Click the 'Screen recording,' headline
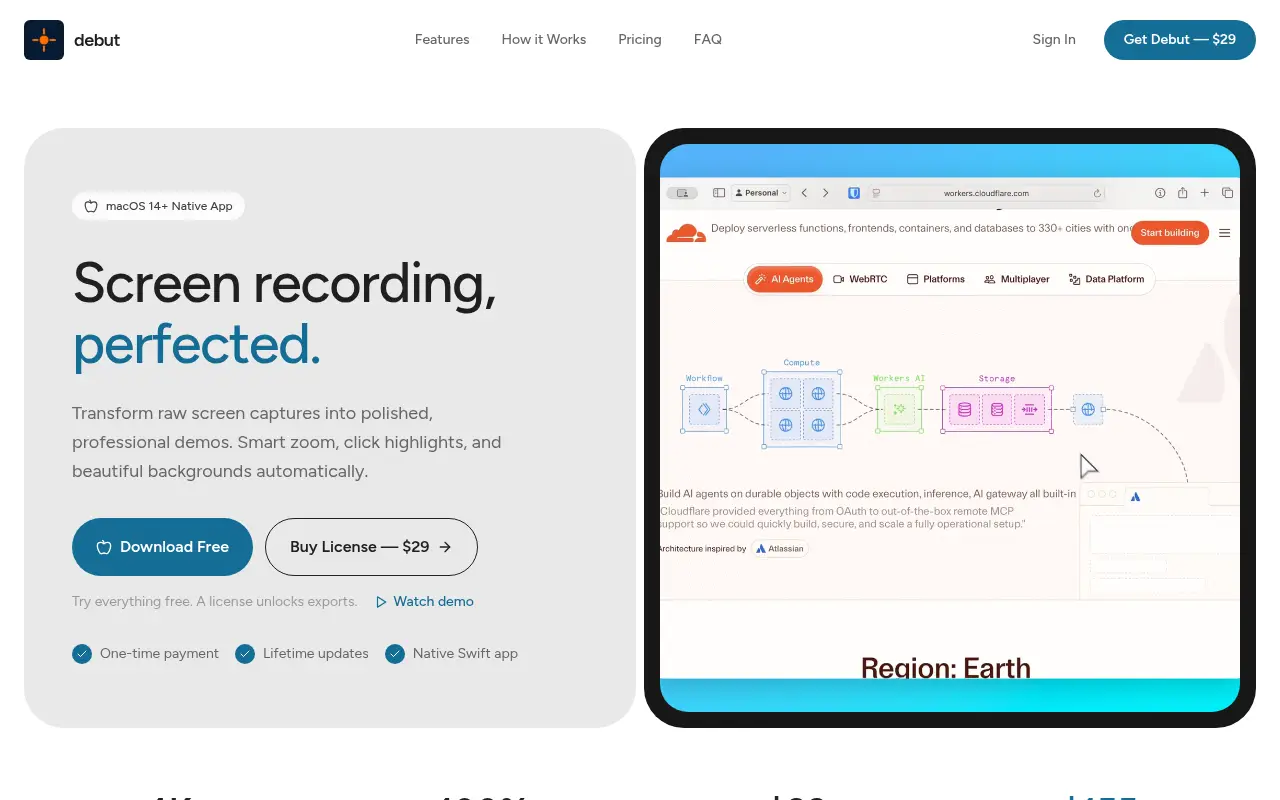The height and width of the screenshot is (800, 1280). 285,283
